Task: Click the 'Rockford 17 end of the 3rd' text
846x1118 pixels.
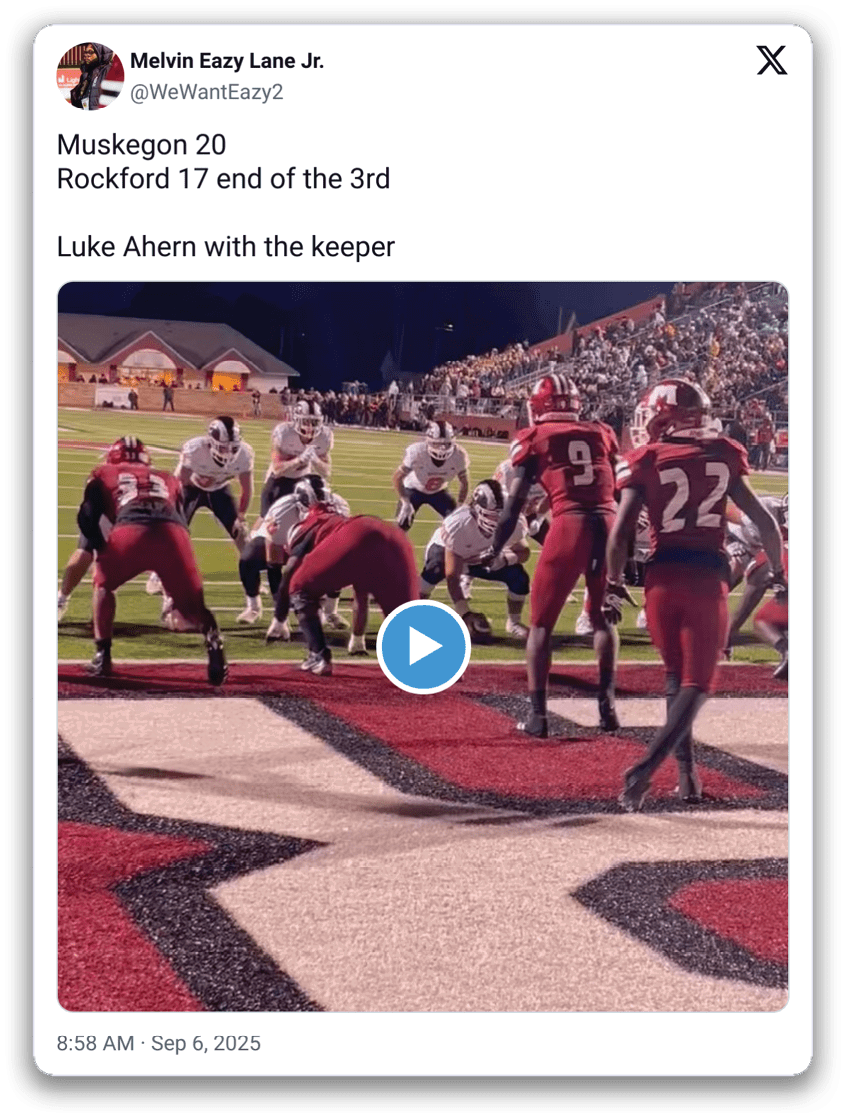Action: tap(223, 179)
